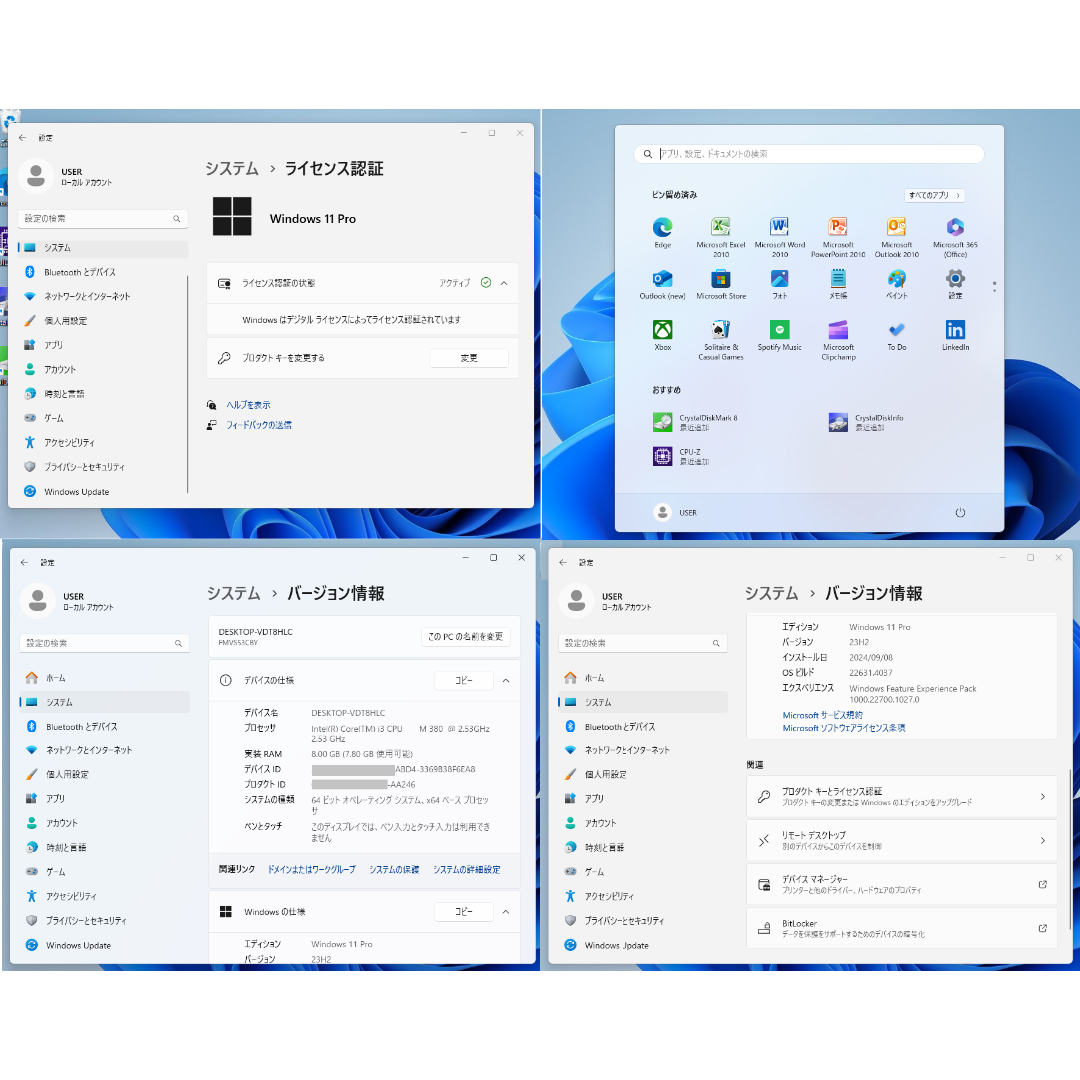The height and width of the screenshot is (1080, 1080).
Task: Copy Windows の仕様 with コピー button
Action: click(x=464, y=911)
